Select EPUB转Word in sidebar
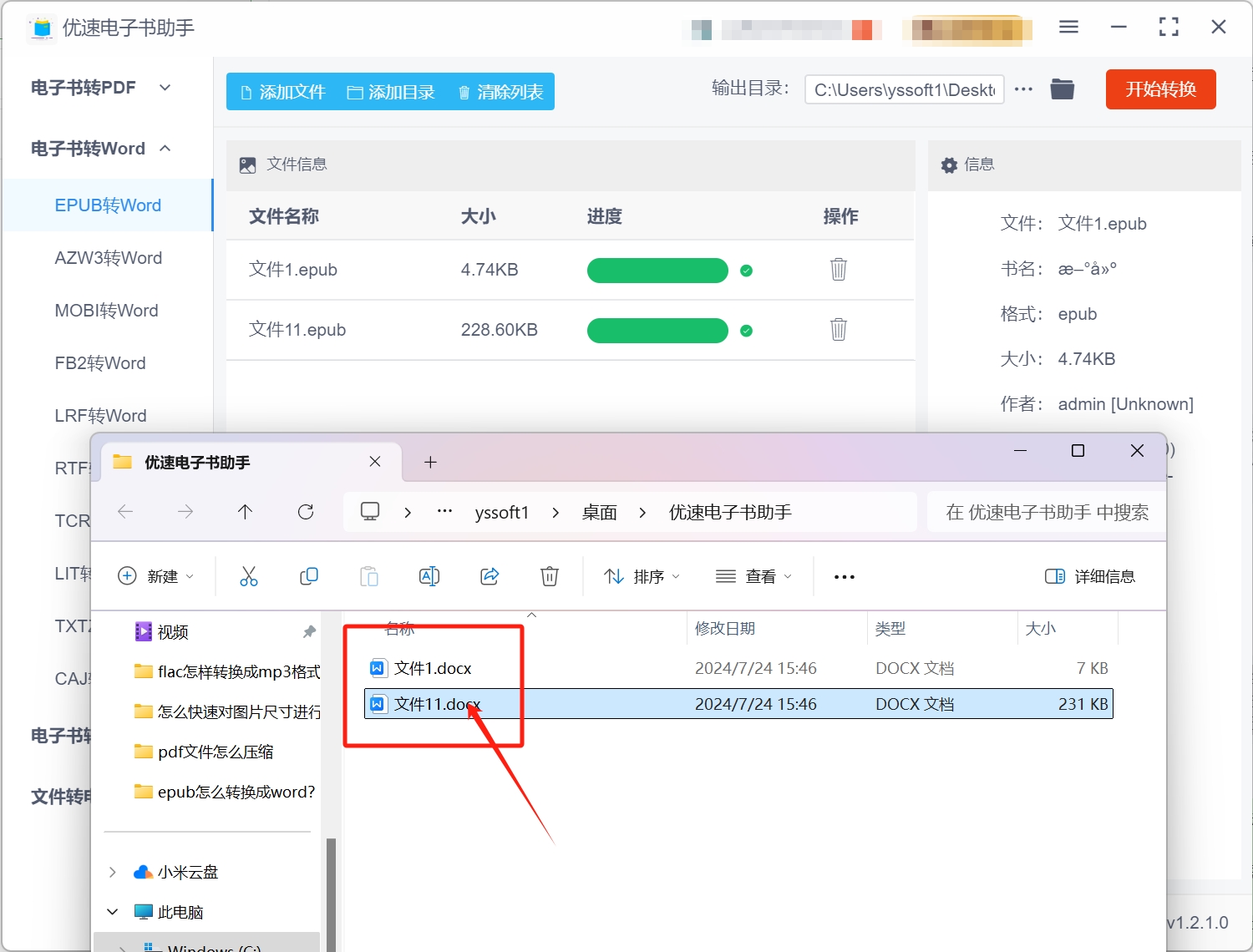This screenshot has height=952, width=1253. click(108, 205)
